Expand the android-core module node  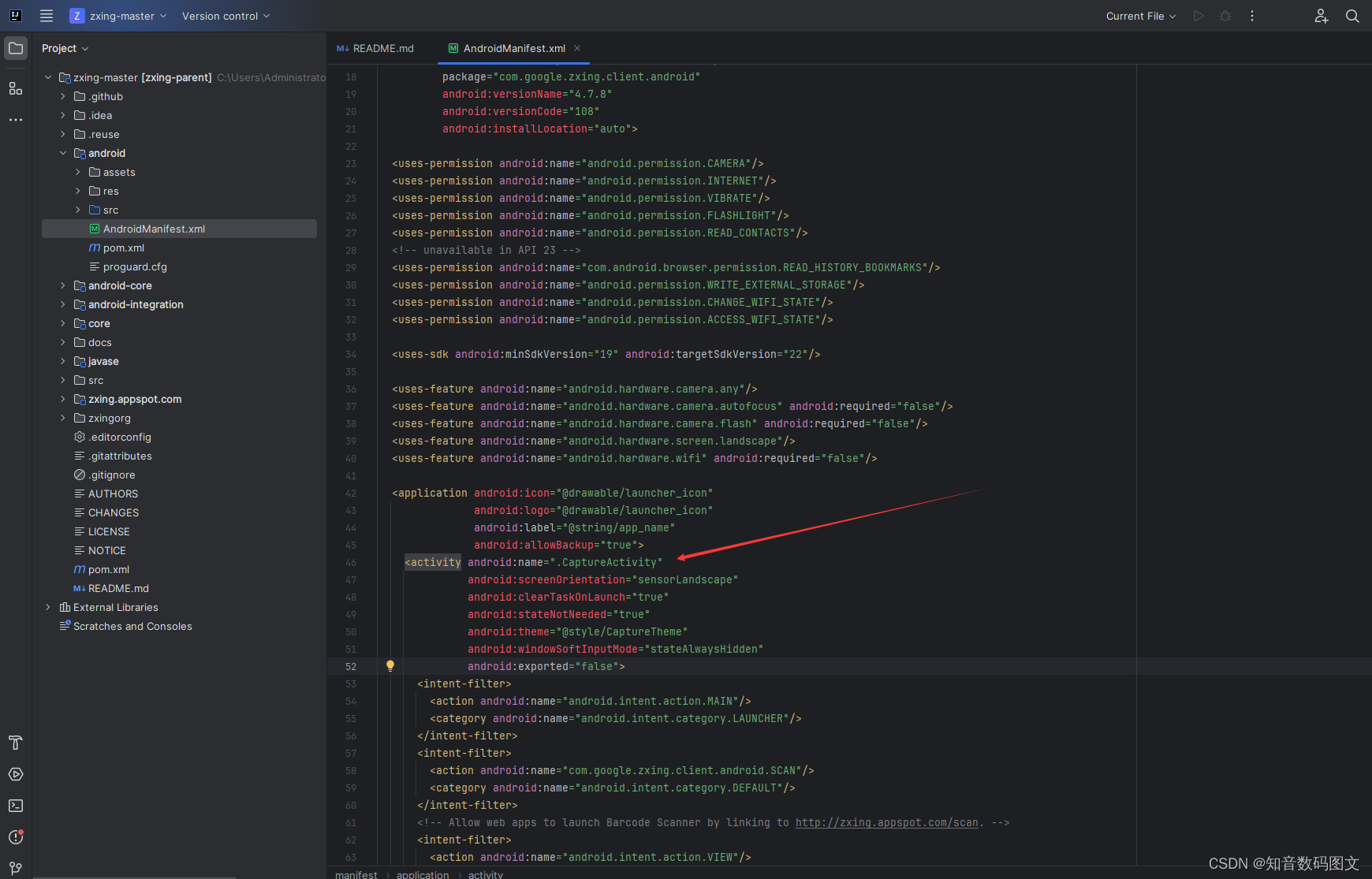point(63,285)
